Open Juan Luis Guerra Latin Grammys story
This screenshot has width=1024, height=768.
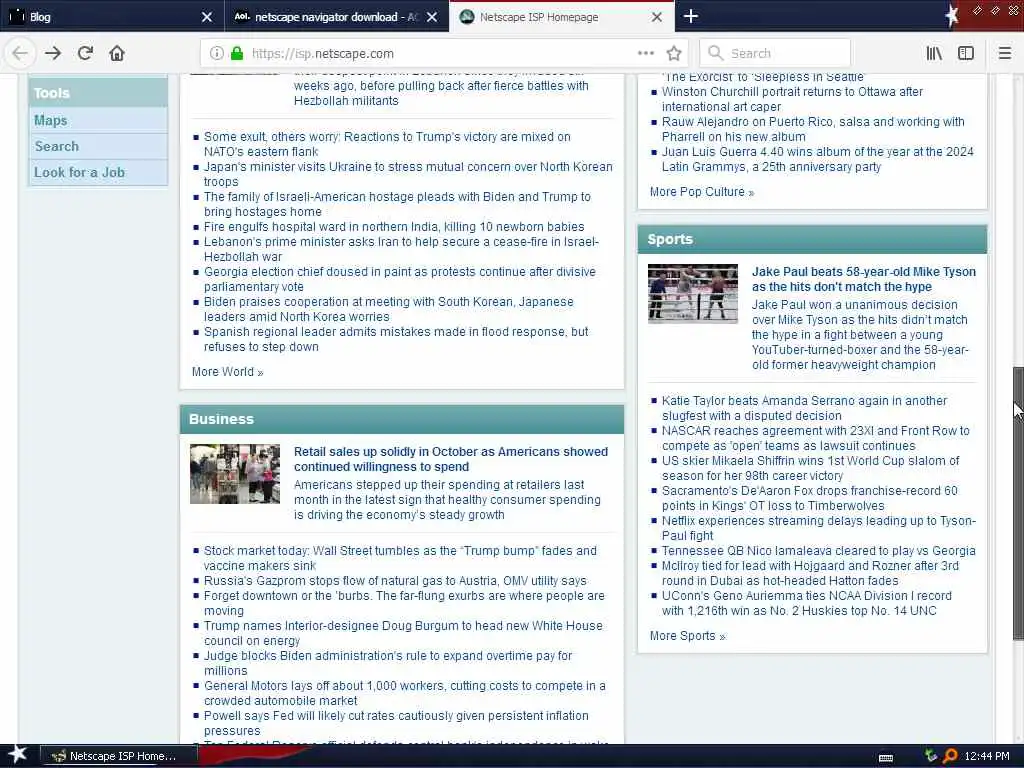(818, 159)
